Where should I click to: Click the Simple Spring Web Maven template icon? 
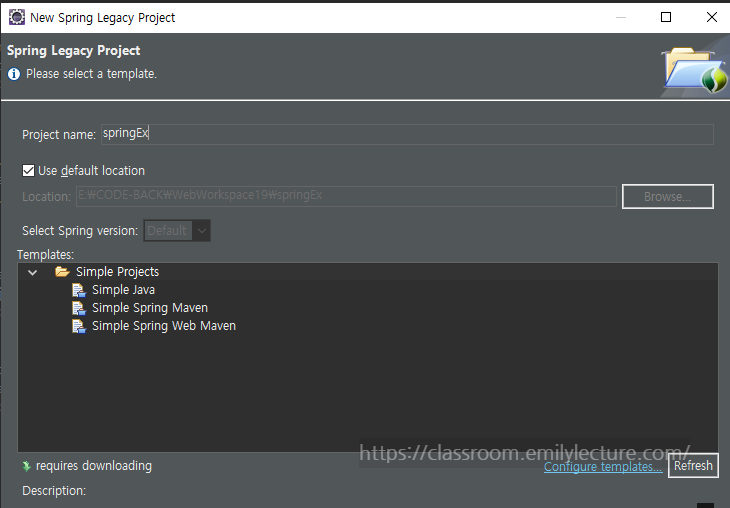79,326
